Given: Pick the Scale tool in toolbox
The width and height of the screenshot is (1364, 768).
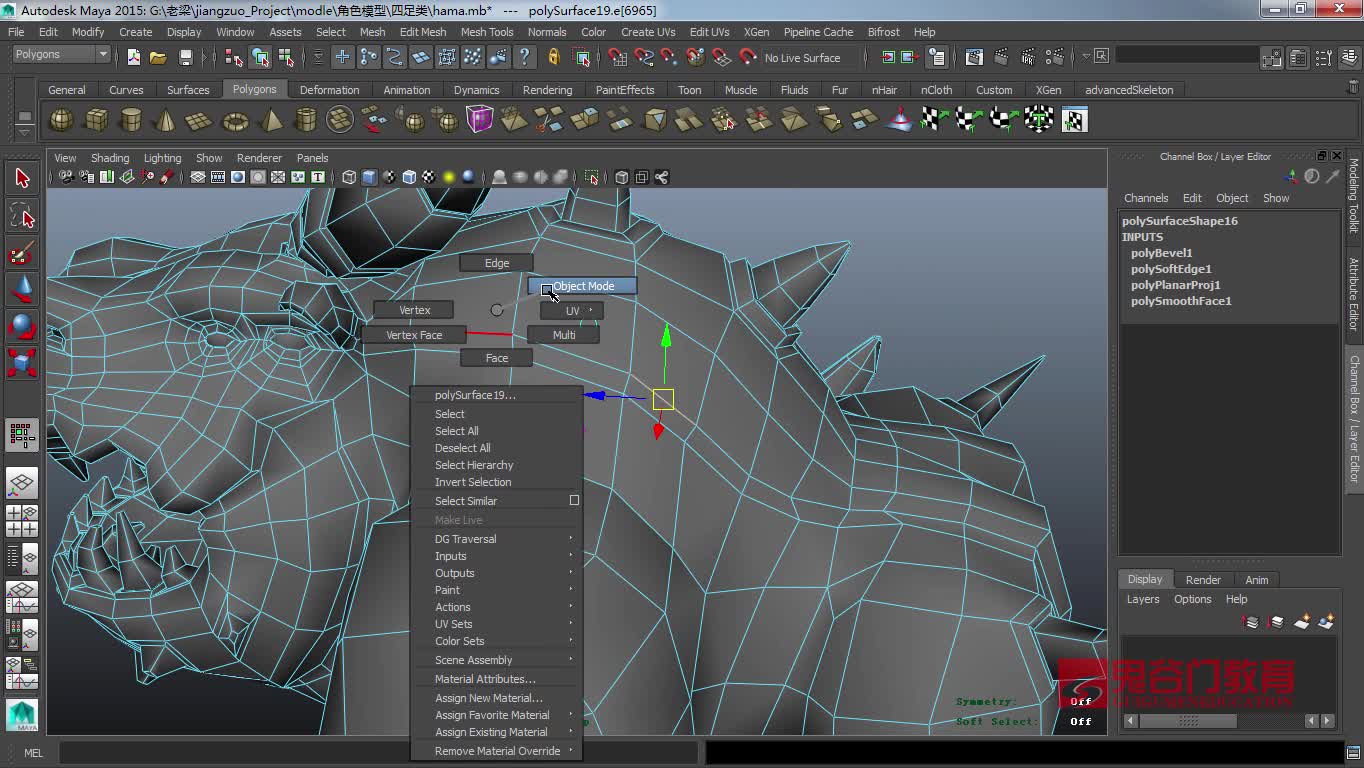Looking at the screenshot, I should (22, 361).
